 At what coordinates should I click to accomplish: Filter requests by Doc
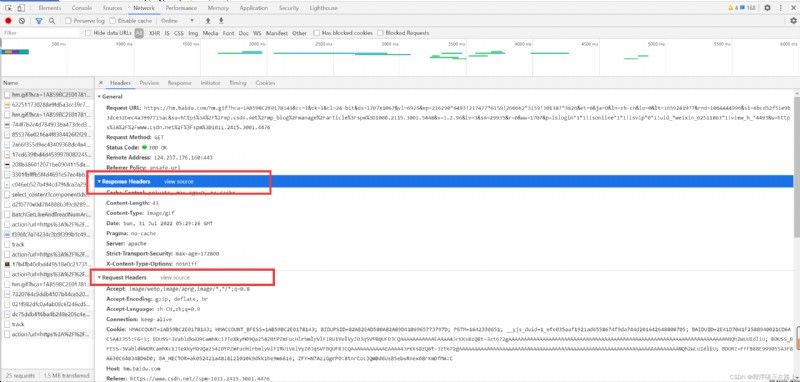point(244,33)
